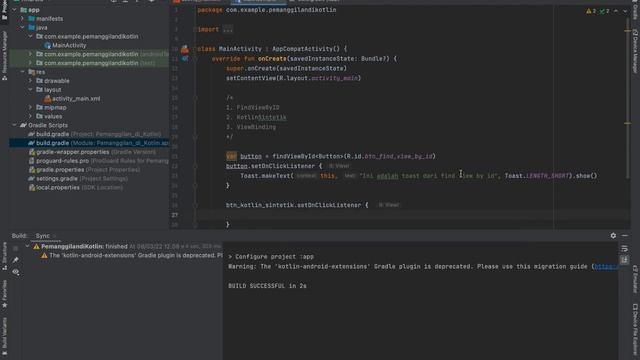Click scroll-to-end icon in build output

point(624,260)
